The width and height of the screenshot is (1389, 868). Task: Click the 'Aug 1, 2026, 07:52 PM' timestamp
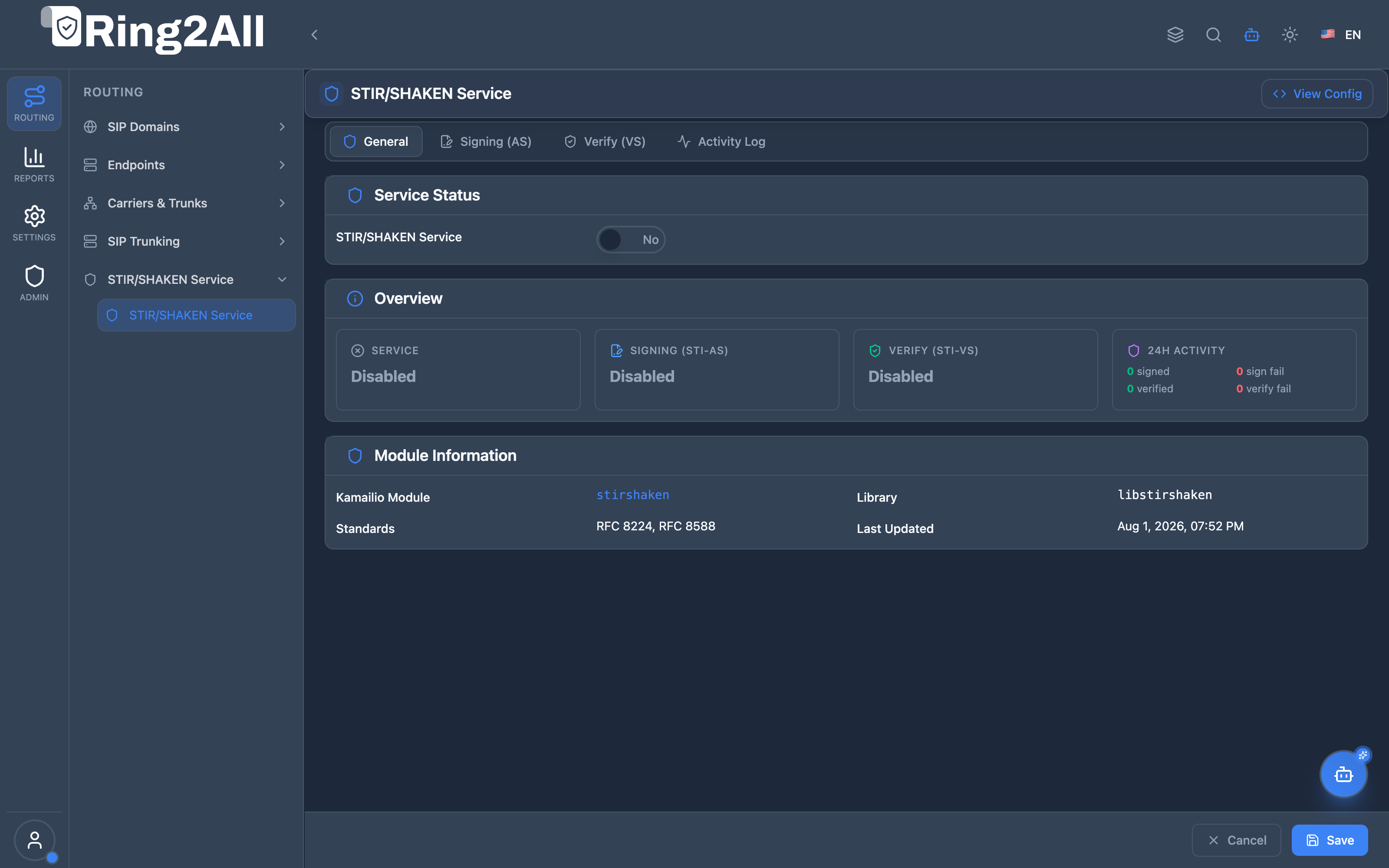click(x=1180, y=526)
